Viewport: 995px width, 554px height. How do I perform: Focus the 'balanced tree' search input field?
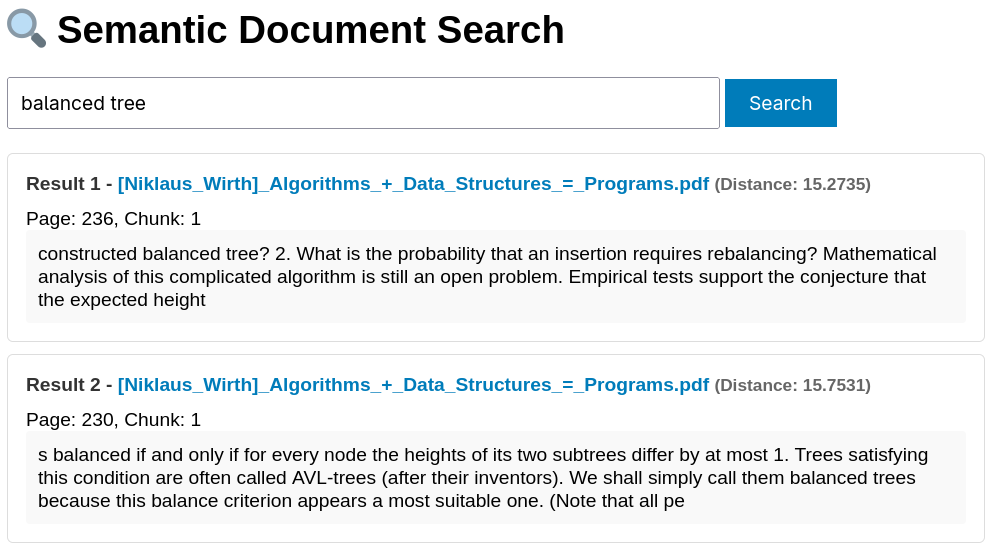coord(363,103)
